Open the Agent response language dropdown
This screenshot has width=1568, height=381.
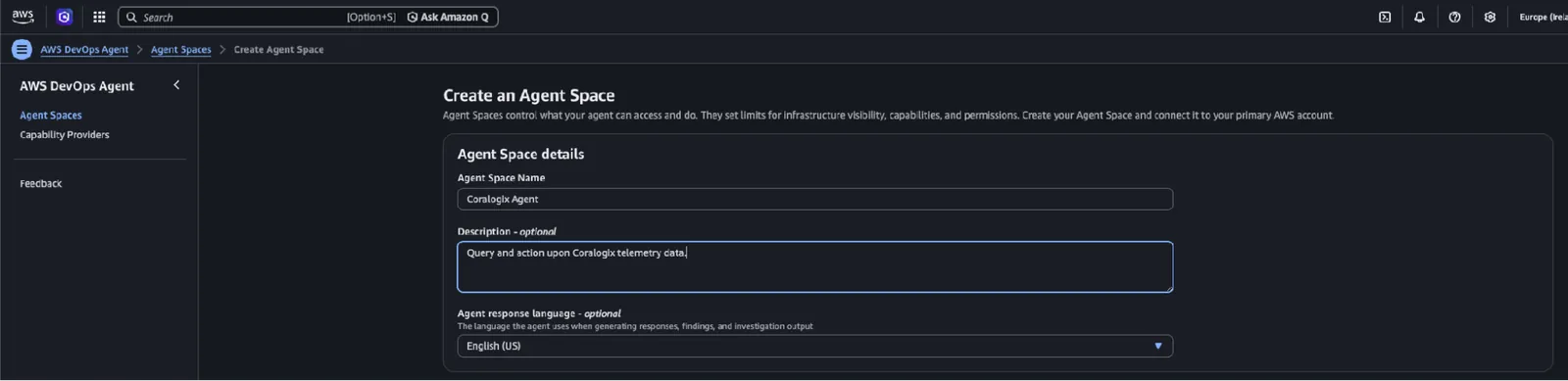pyautogui.click(x=814, y=346)
